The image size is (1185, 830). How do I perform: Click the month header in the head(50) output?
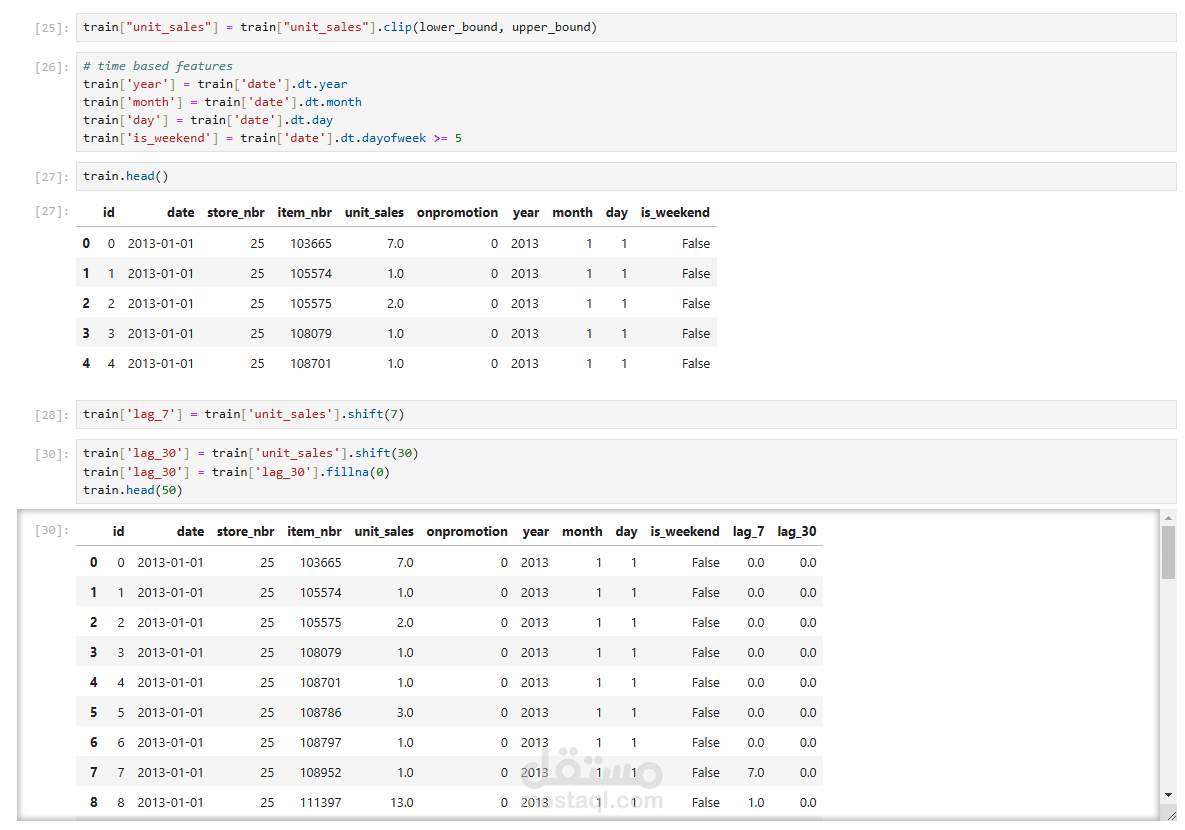pyautogui.click(x=582, y=531)
